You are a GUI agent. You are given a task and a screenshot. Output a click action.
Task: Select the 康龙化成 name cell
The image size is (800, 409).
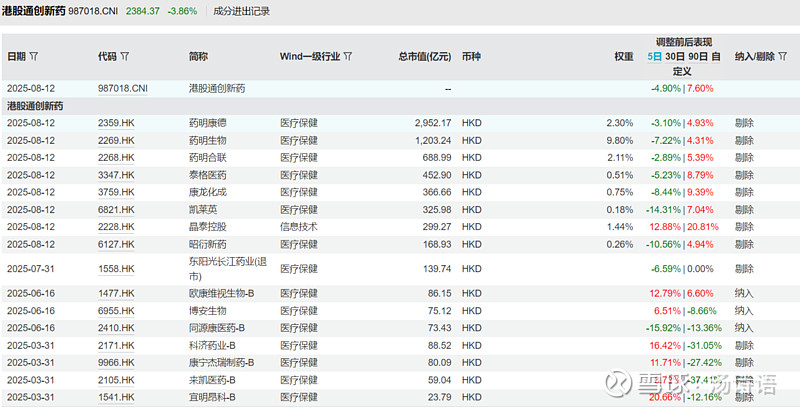[208, 192]
